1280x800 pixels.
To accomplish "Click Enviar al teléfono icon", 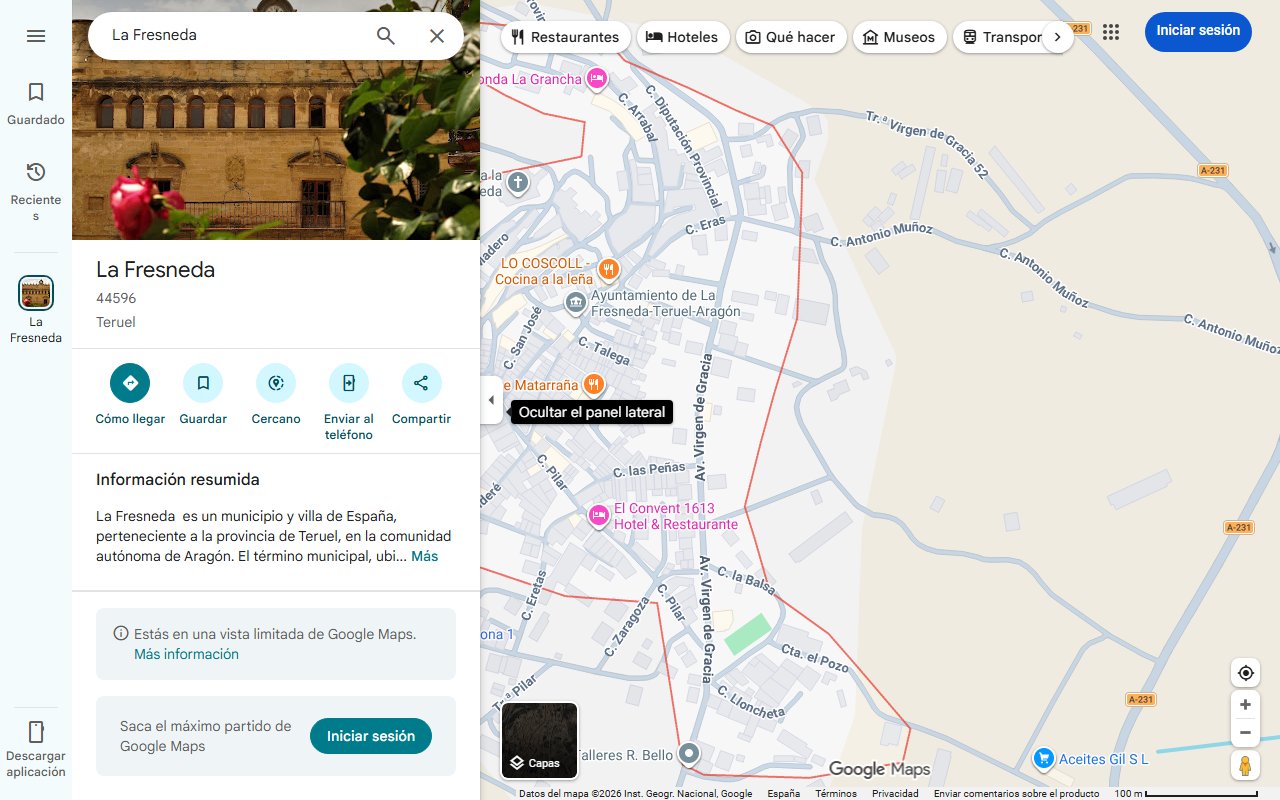I will coord(349,383).
